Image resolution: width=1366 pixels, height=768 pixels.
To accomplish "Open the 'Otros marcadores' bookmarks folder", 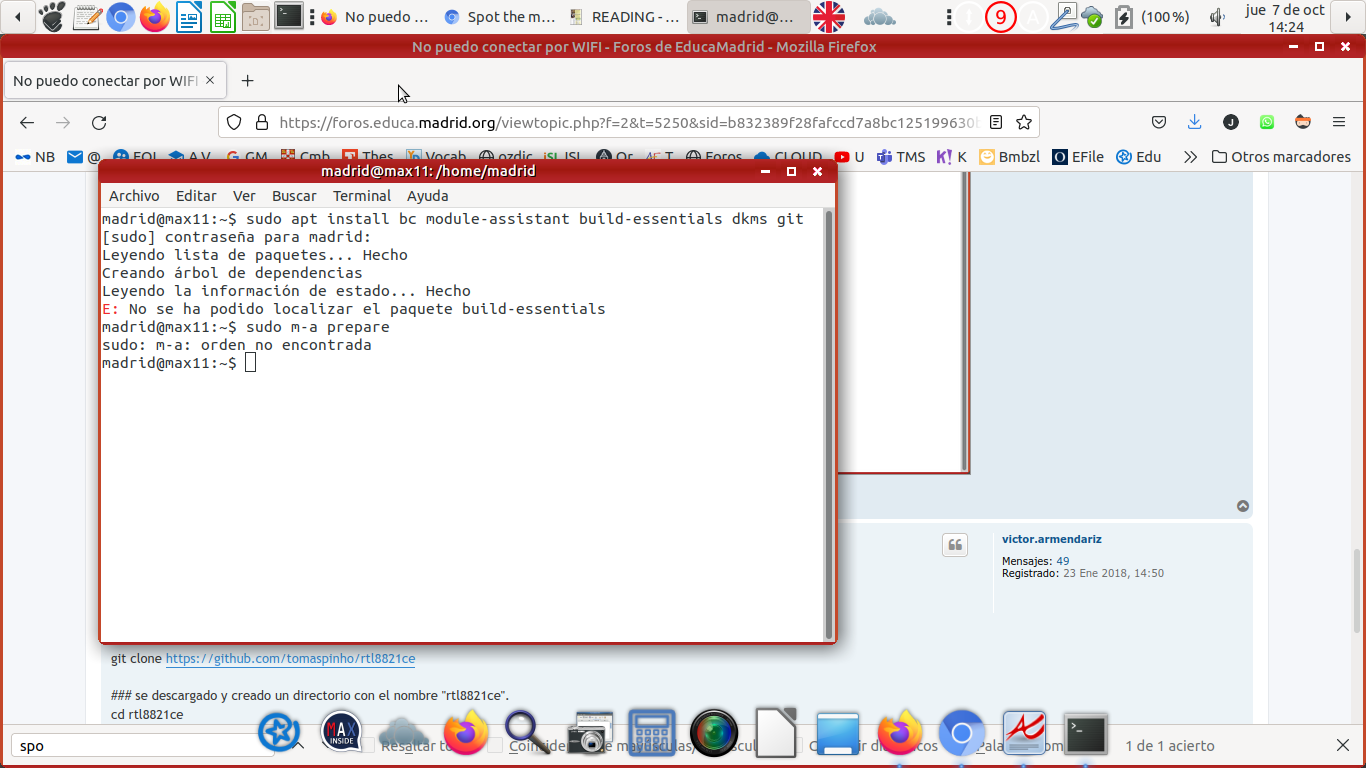I will 1281,157.
